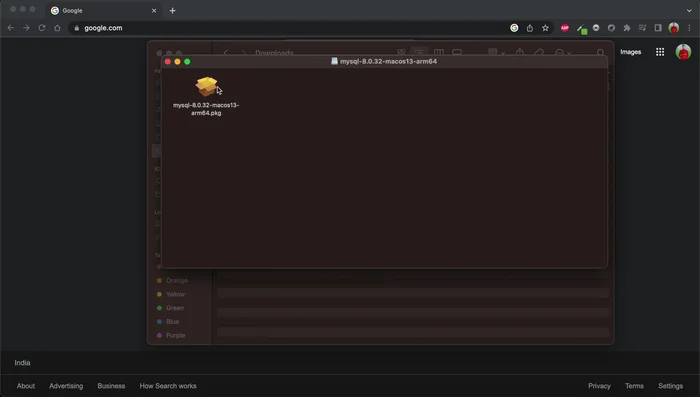Open the AdBlock Plus extension
The image size is (700, 397).
[x=565, y=28]
